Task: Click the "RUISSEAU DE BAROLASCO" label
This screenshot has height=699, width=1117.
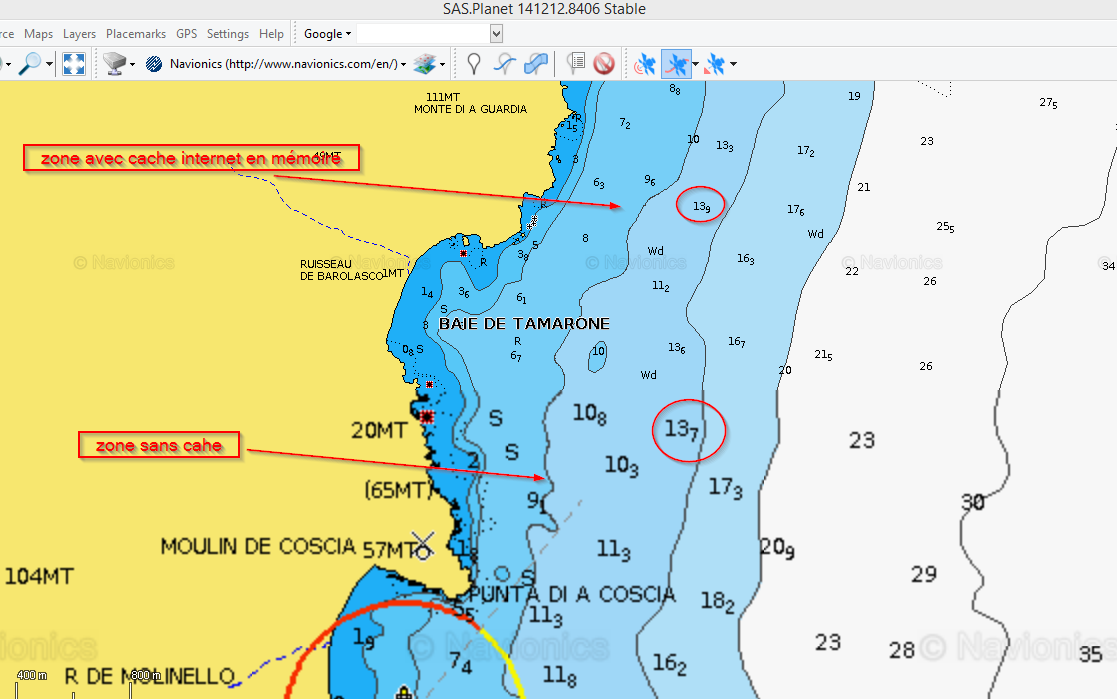Action: [341, 270]
